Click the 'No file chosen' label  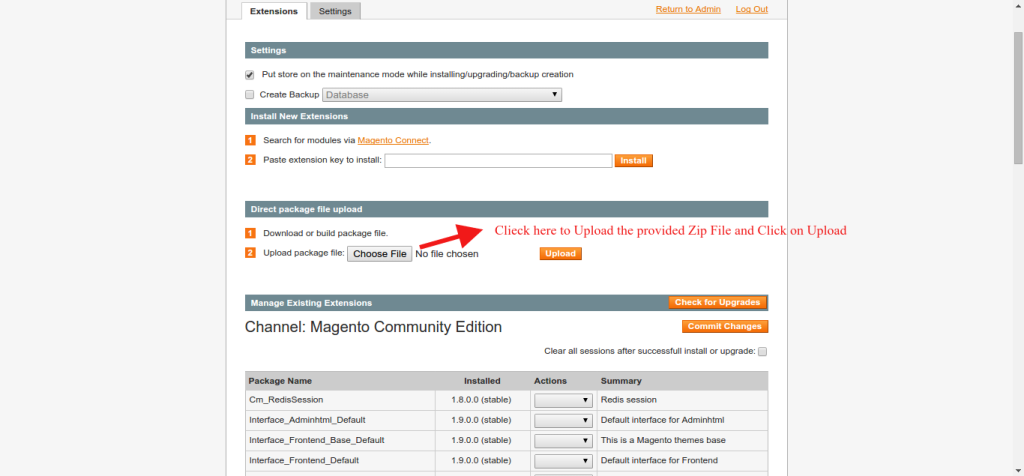(447, 253)
